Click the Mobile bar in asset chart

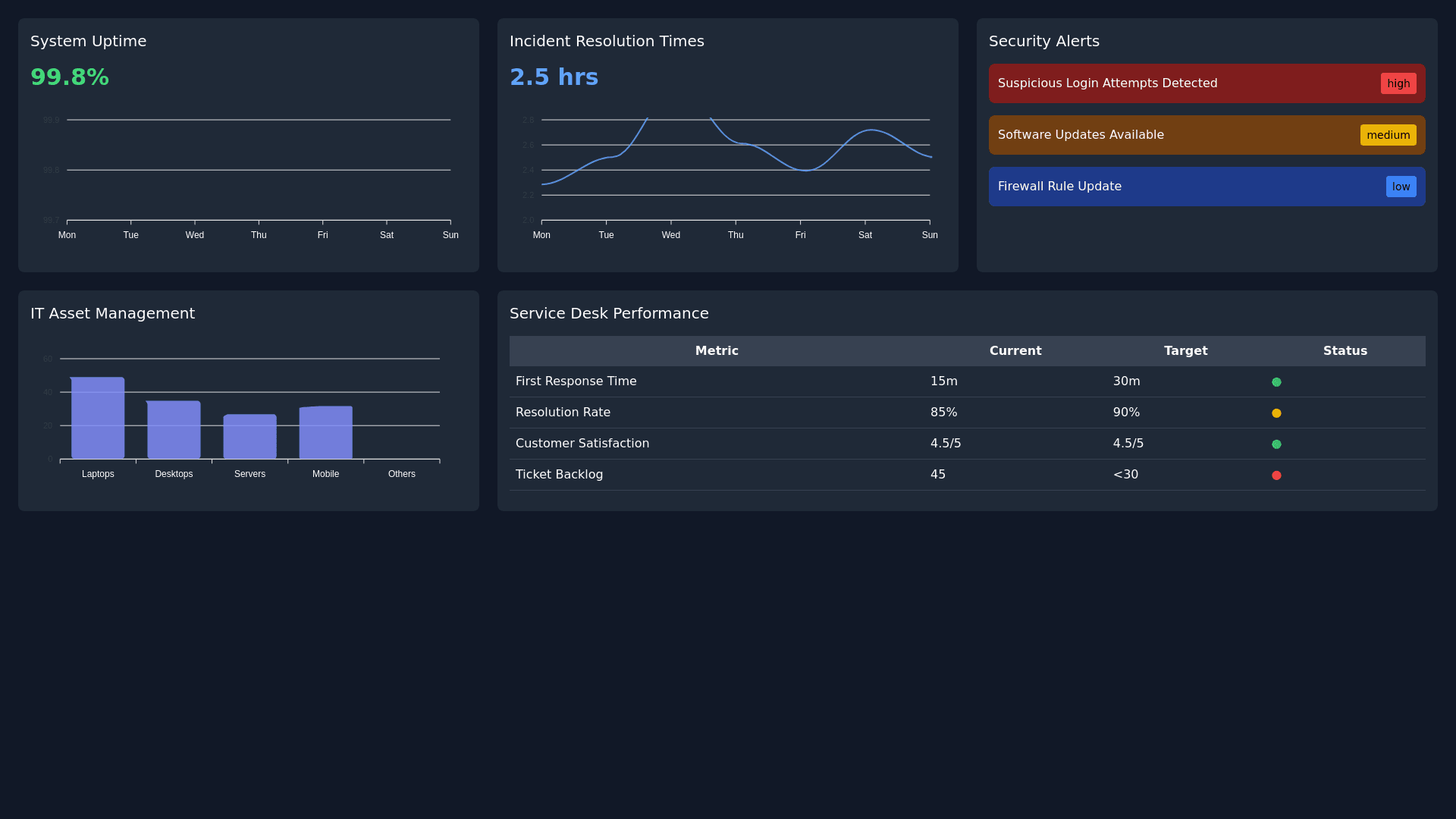click(325, 433)
